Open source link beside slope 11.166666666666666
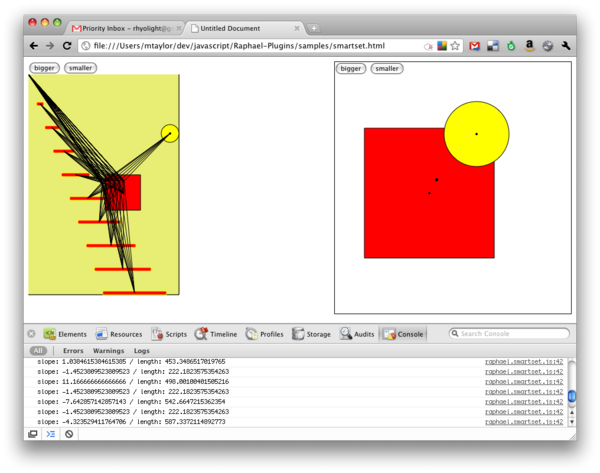Viewport: 600px width, 473px height. (x=524, y=382)
